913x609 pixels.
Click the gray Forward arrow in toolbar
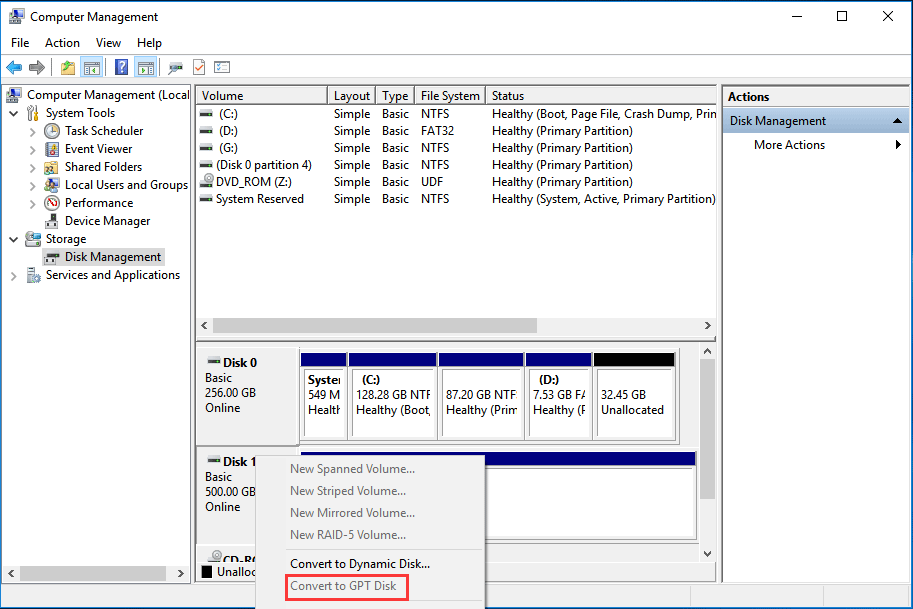point(37,68)
